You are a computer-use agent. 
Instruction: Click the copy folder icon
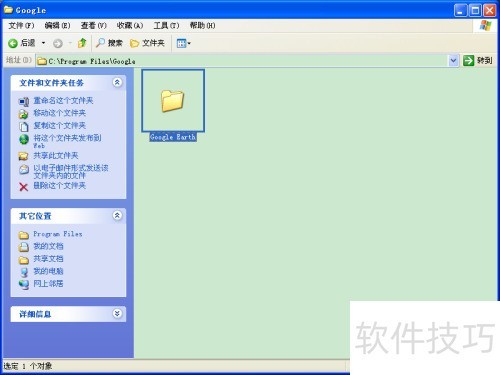24,127
